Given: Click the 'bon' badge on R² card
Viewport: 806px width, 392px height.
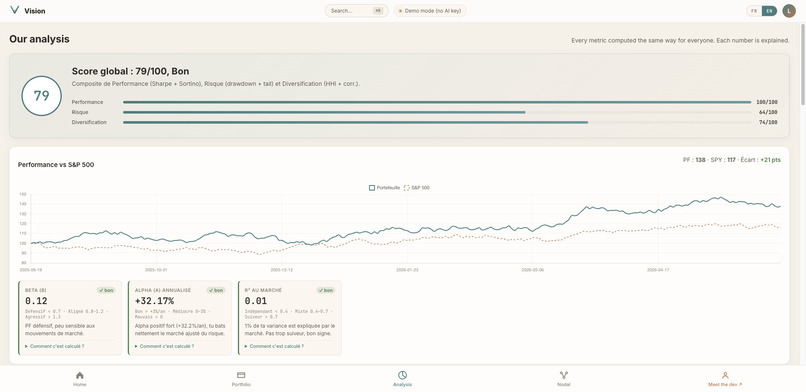Looking at the screenshot, I should (326, 290).
